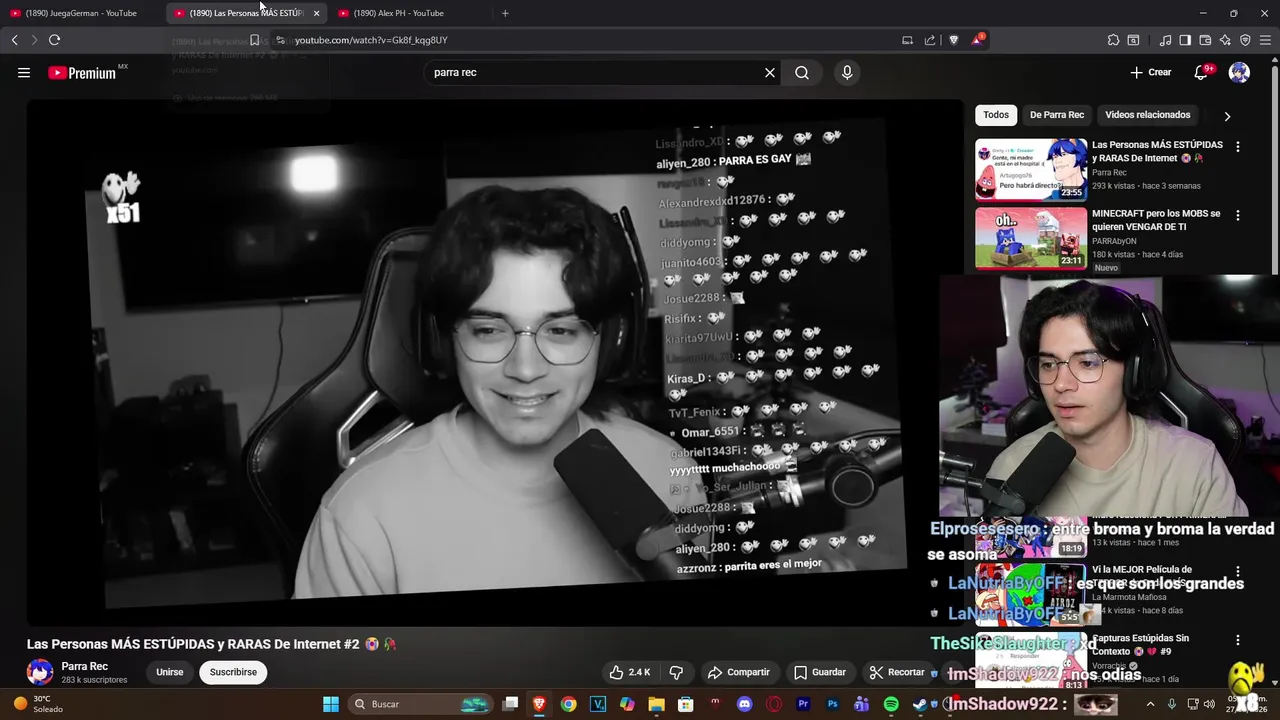Image resolution: width=1280 pixels, height=720 pixels.
Task: Toggle the browser sidebar panel
Action: 1185,40
